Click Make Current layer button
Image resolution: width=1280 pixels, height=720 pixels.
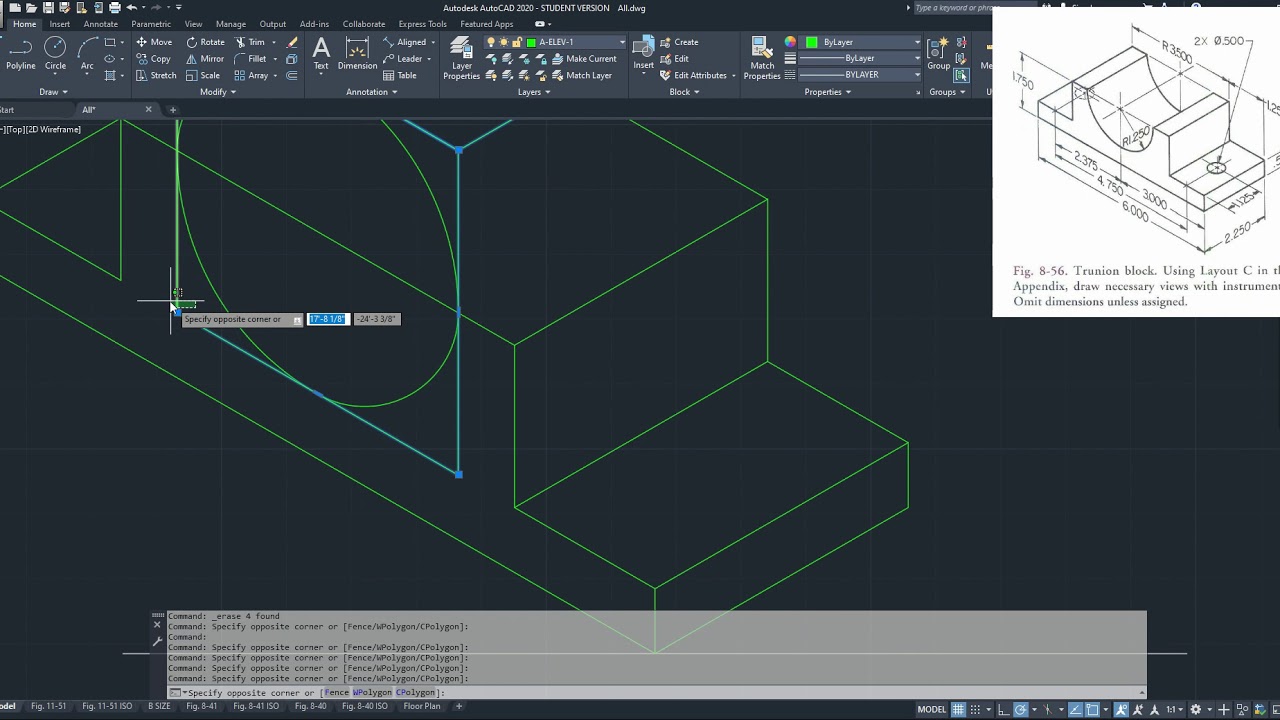(583, 59)
